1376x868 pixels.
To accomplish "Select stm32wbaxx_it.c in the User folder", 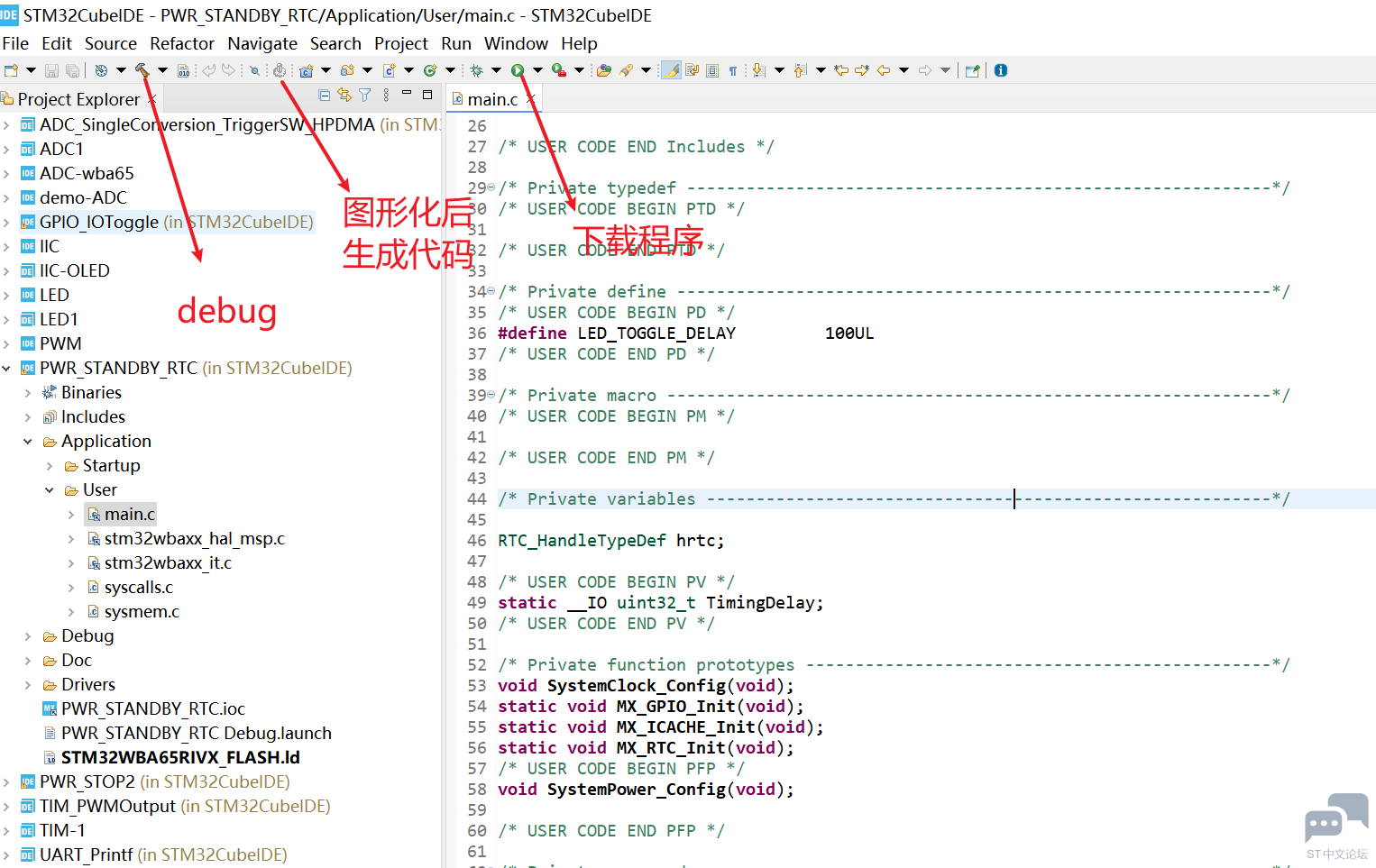I will pos(168,562).
